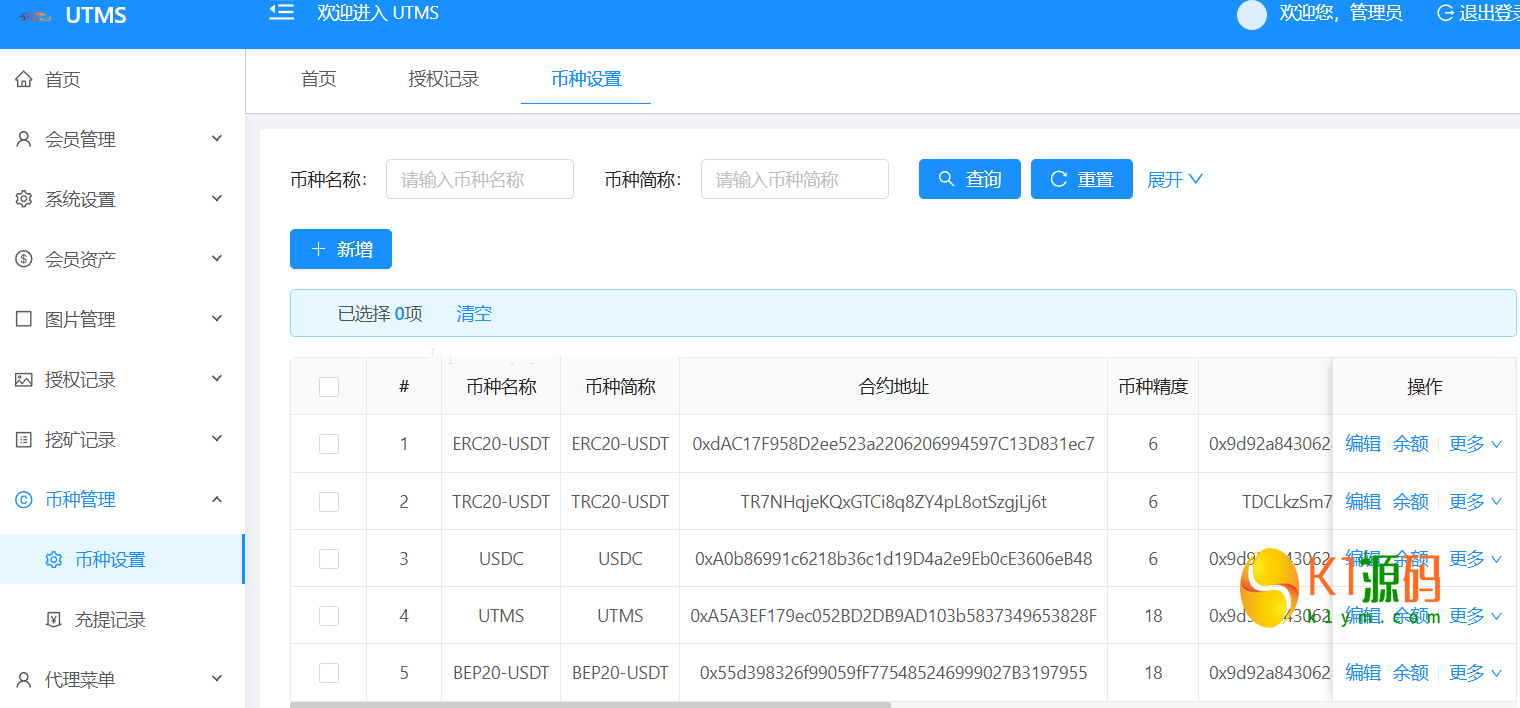Click the yen icon beside 充提记录
The height and width of the screenshot is (708, 1520).
click(54, 619)
